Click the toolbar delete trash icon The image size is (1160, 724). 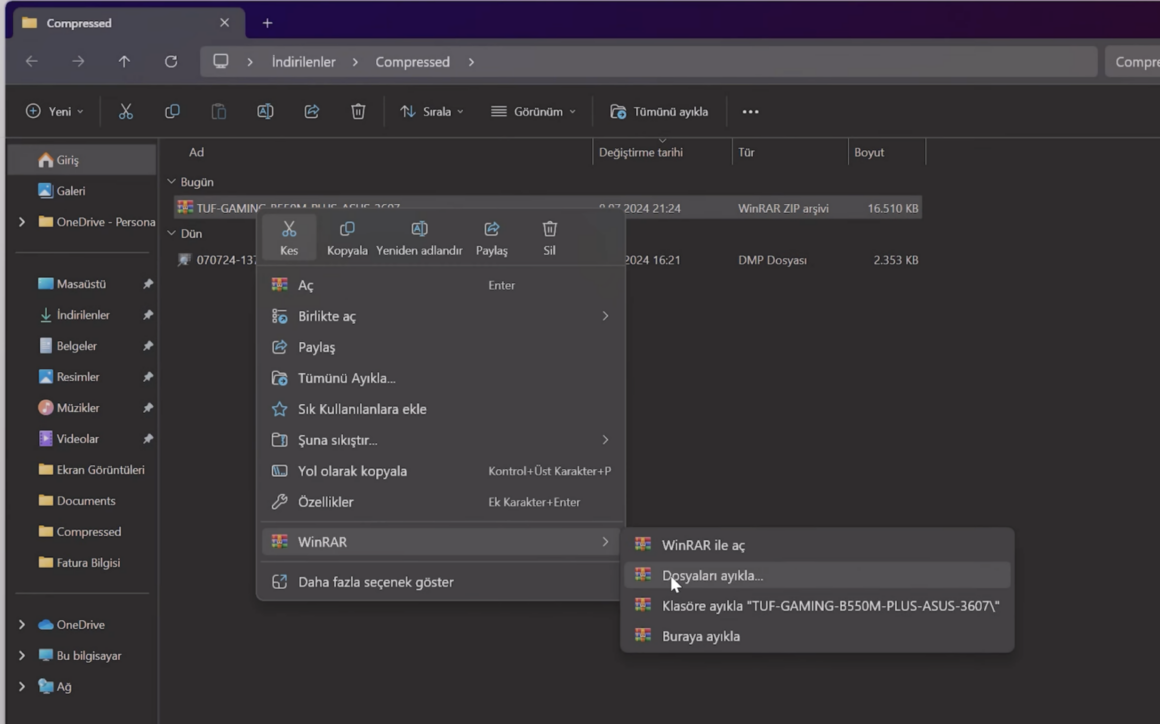click(358, 112)
